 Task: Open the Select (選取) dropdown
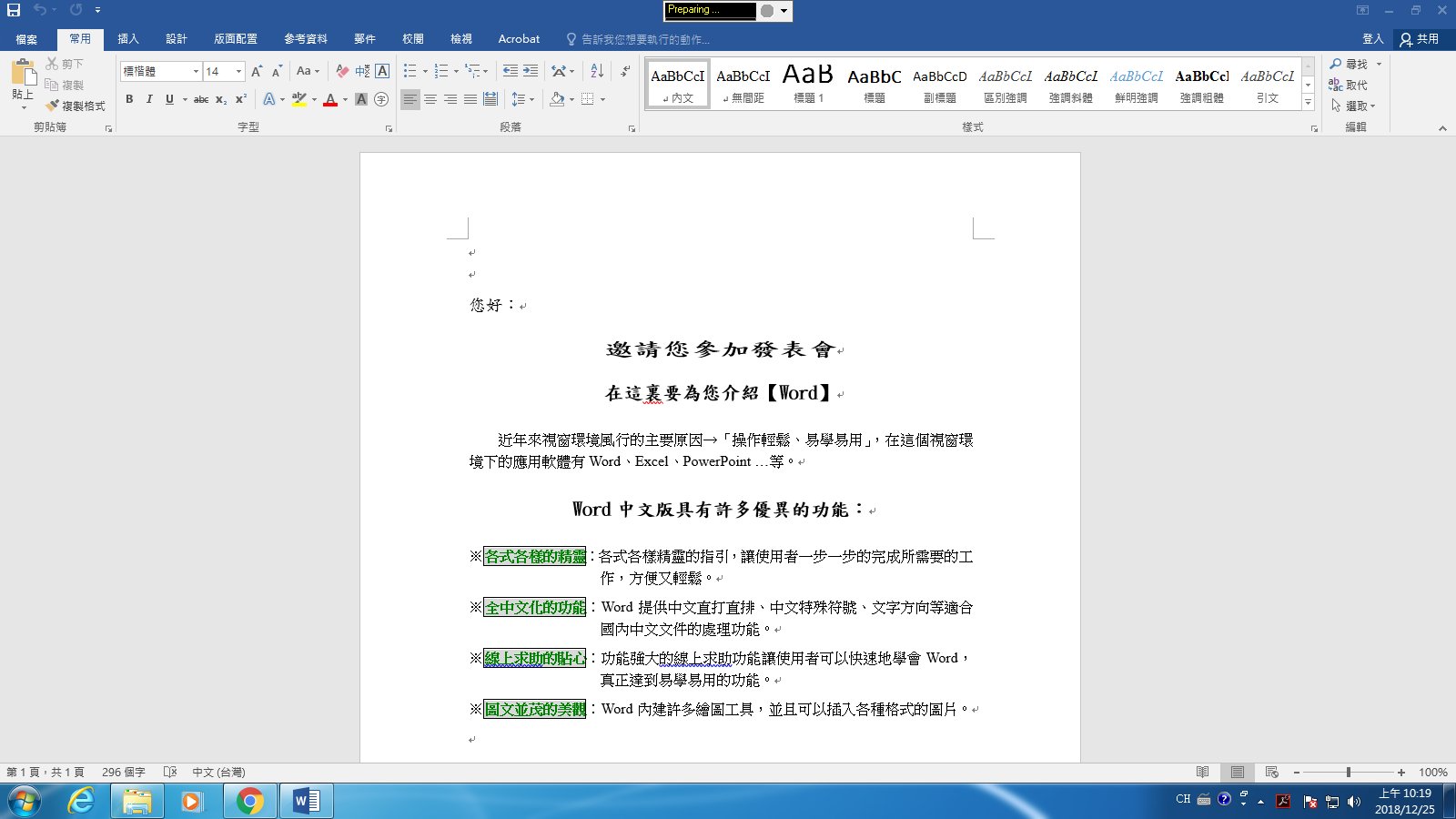[1353, 106]
